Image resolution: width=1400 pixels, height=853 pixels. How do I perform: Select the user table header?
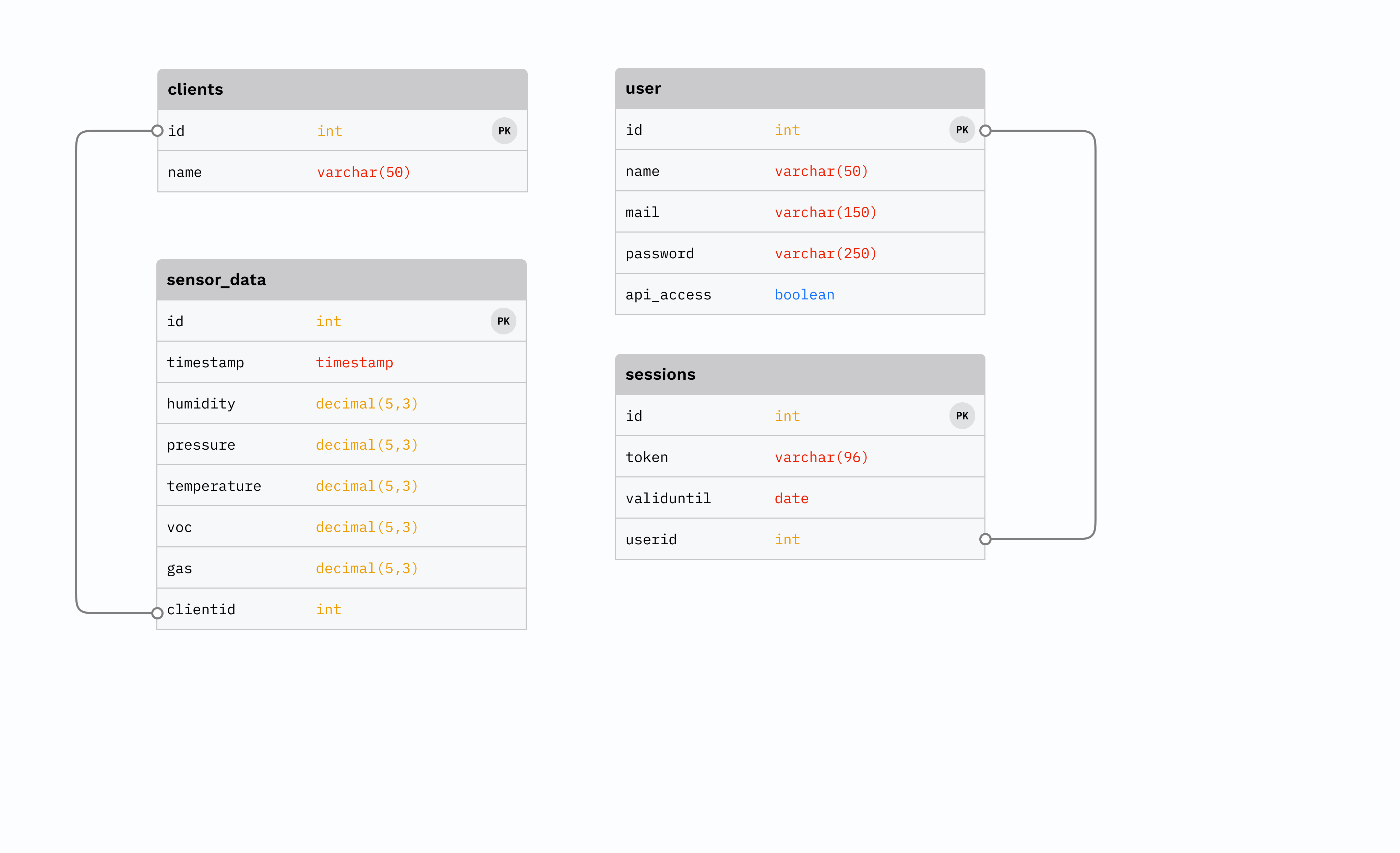point(799,88)
